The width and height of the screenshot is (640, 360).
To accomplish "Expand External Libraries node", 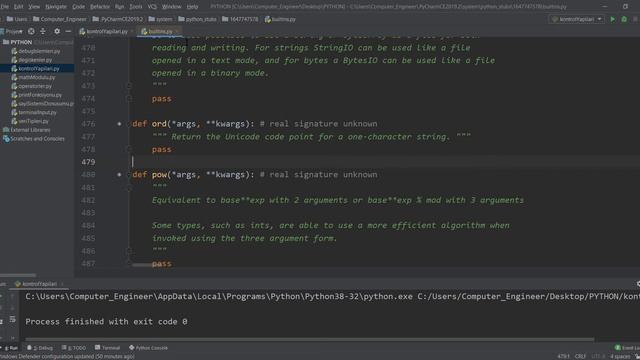I will [x=27, y=130].
